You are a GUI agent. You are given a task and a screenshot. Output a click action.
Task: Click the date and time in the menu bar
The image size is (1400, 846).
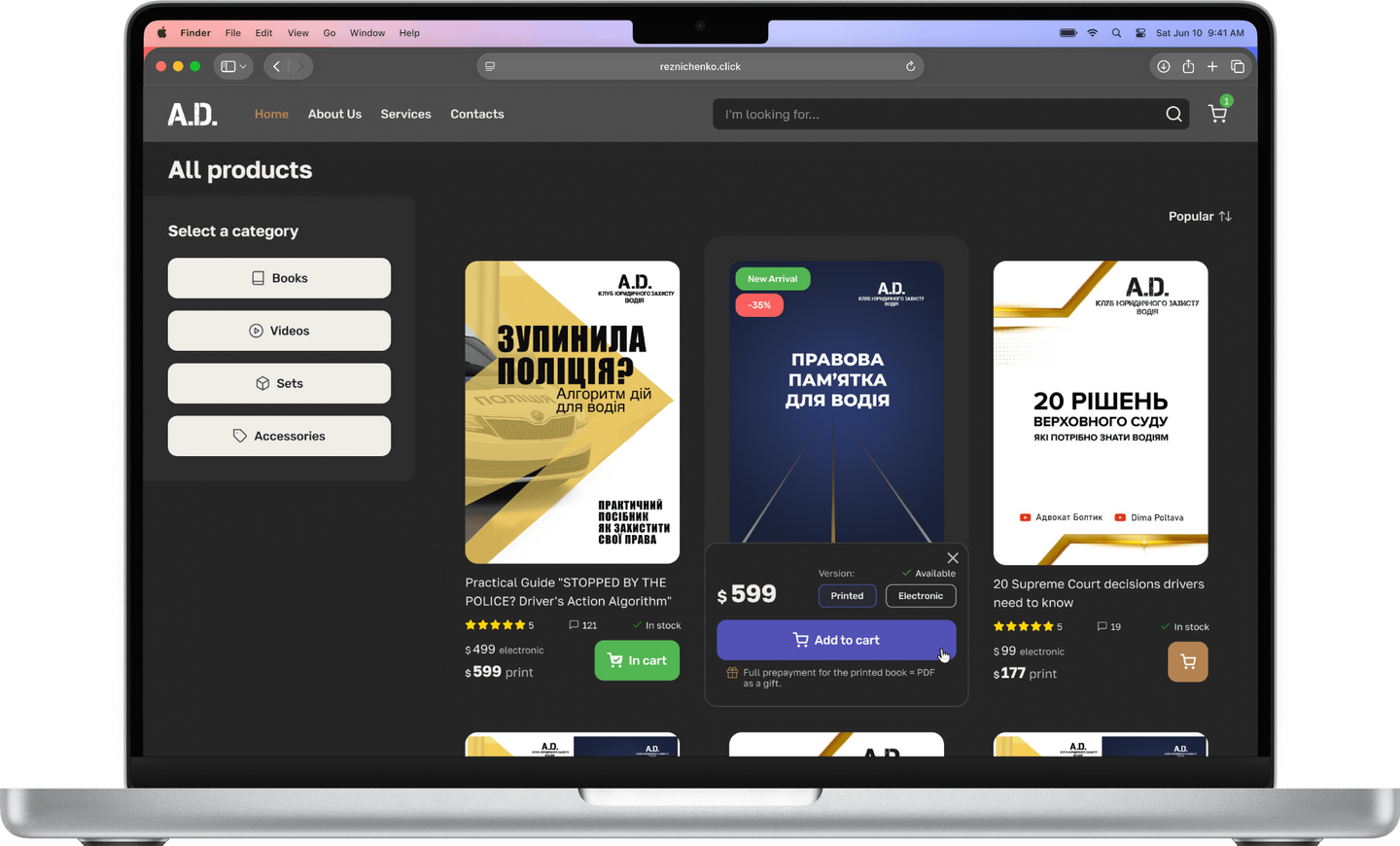click(1200, 33)
